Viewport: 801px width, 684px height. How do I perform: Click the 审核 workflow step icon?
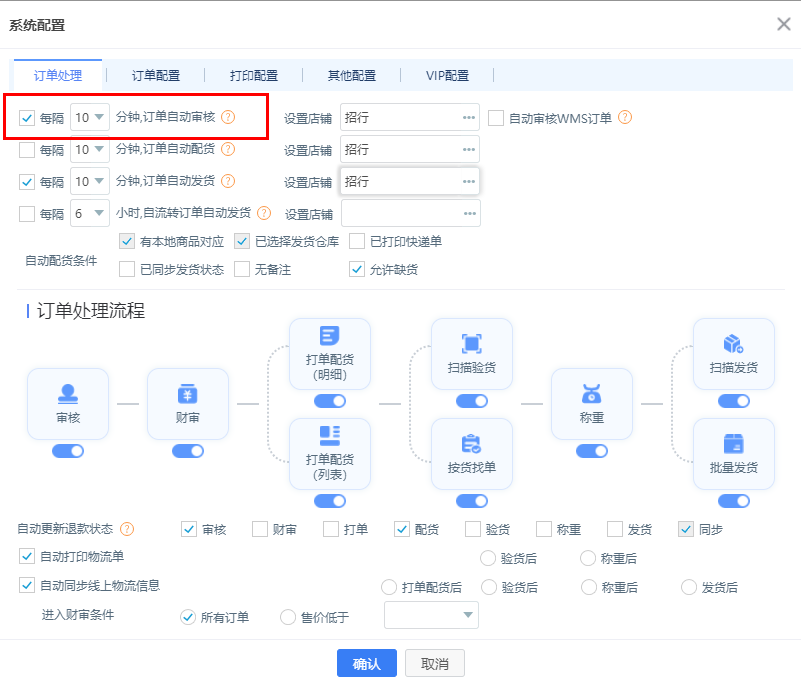[68, 394]
